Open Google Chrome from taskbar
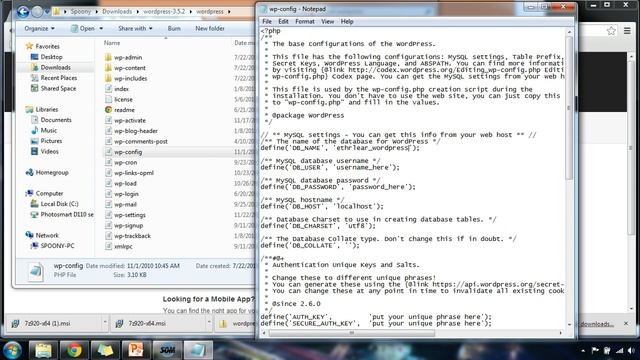Image resolution: width=640 pixels, height=360 pixels. (74, 350)
